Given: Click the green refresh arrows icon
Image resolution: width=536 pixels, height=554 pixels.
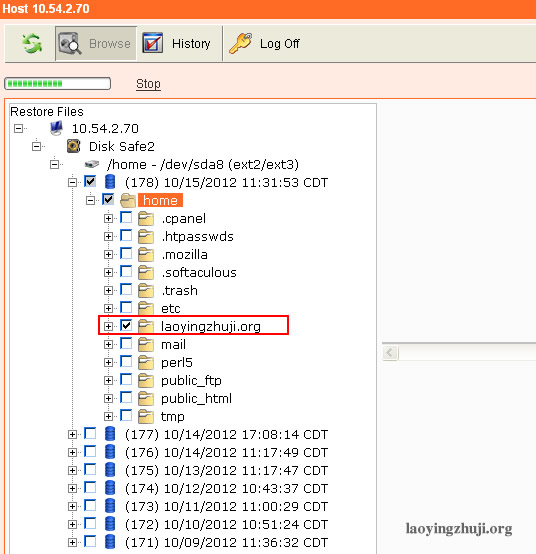Looking at the screenshot, I should 32,44.
